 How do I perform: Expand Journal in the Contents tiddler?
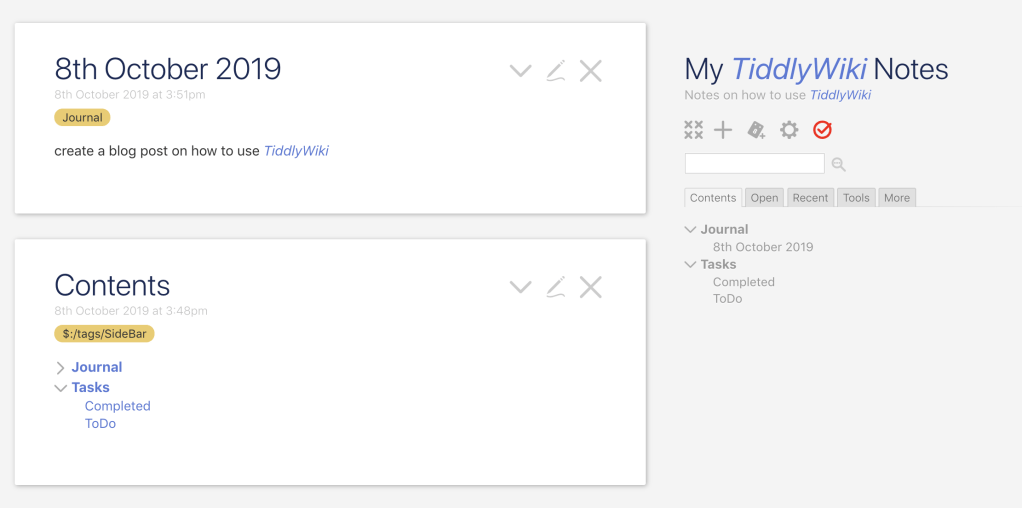coord(61,368)
